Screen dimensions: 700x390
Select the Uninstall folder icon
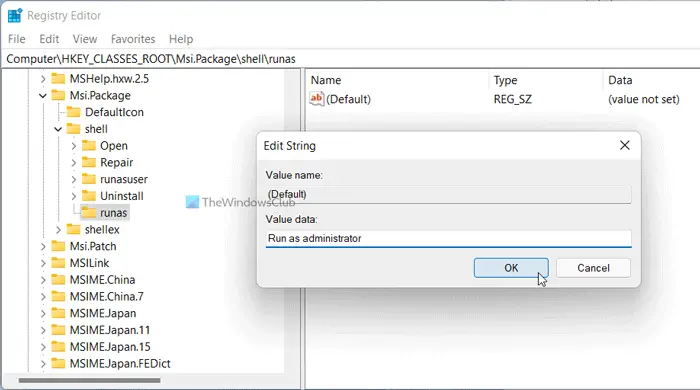click(x=89, y=195)
